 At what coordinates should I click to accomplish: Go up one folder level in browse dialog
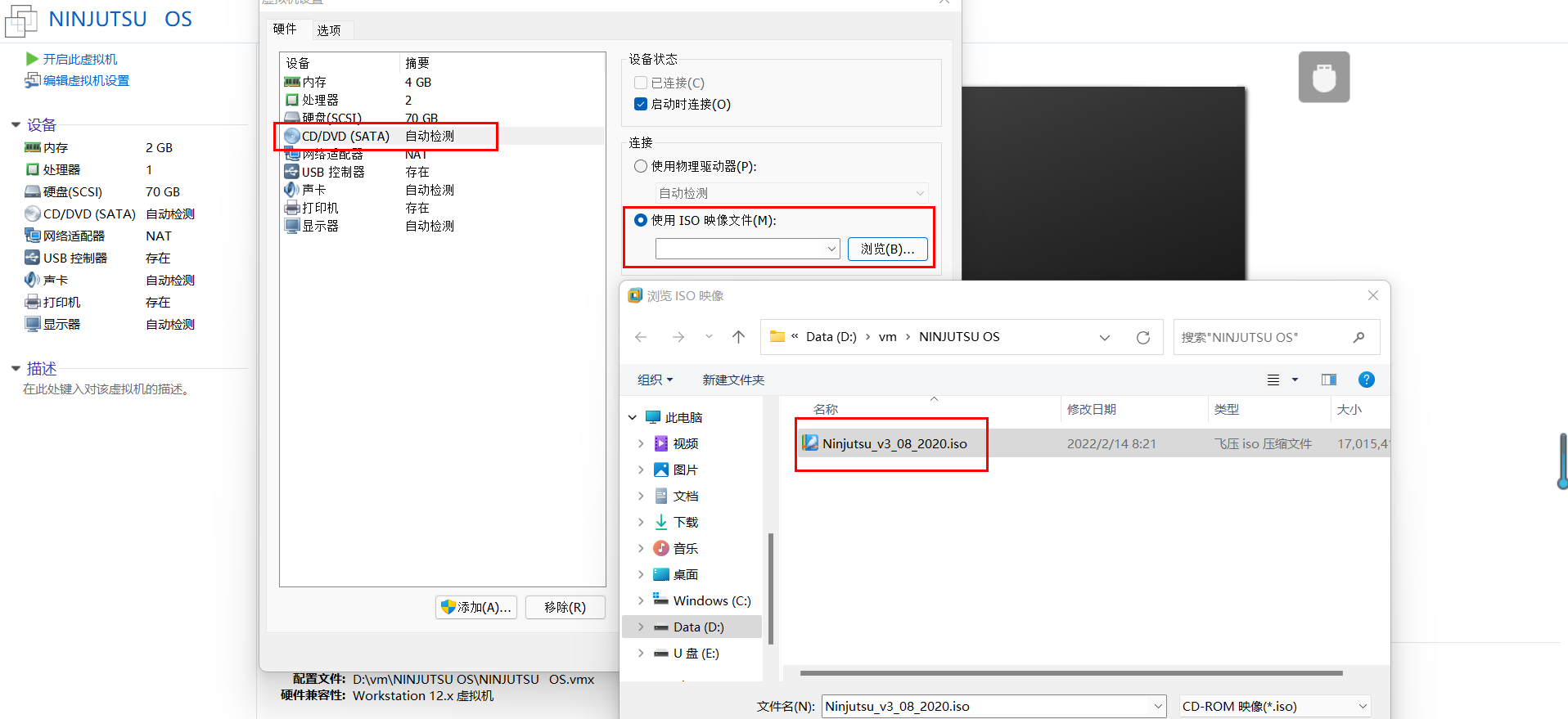pos(738,337)
